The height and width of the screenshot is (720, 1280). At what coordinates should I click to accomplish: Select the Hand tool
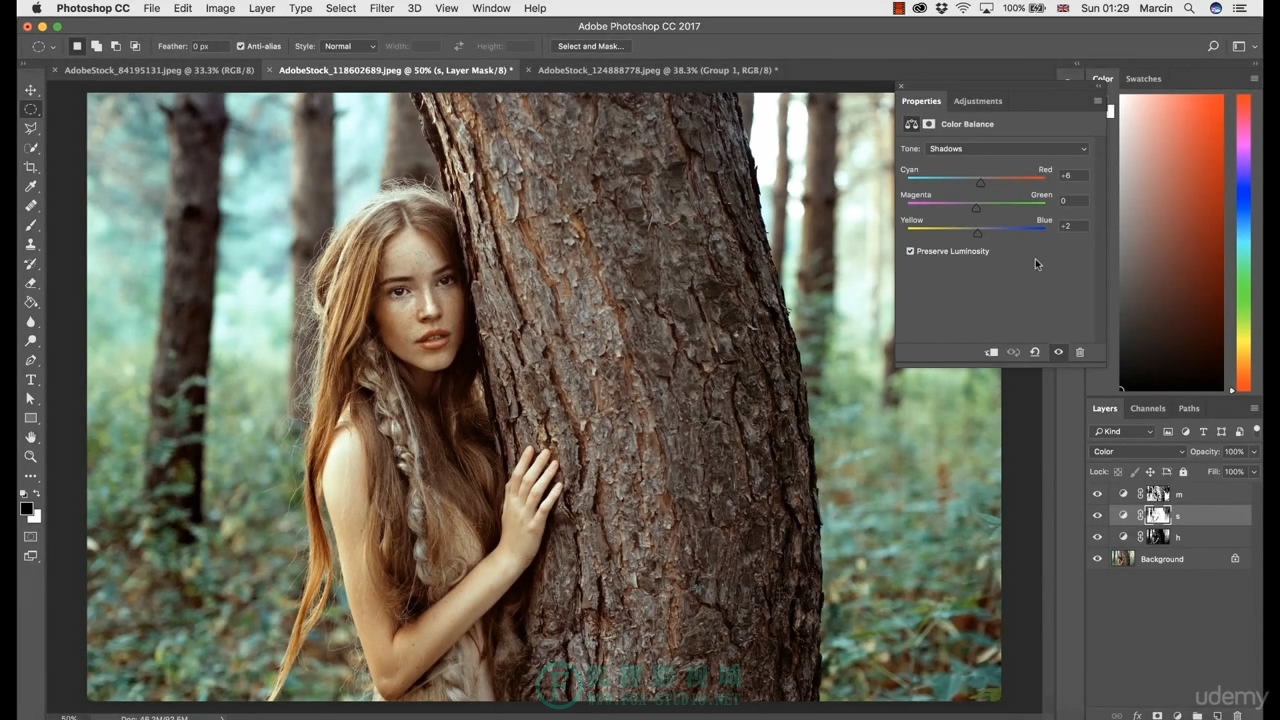pyautogui.click(x=31, y=437)
